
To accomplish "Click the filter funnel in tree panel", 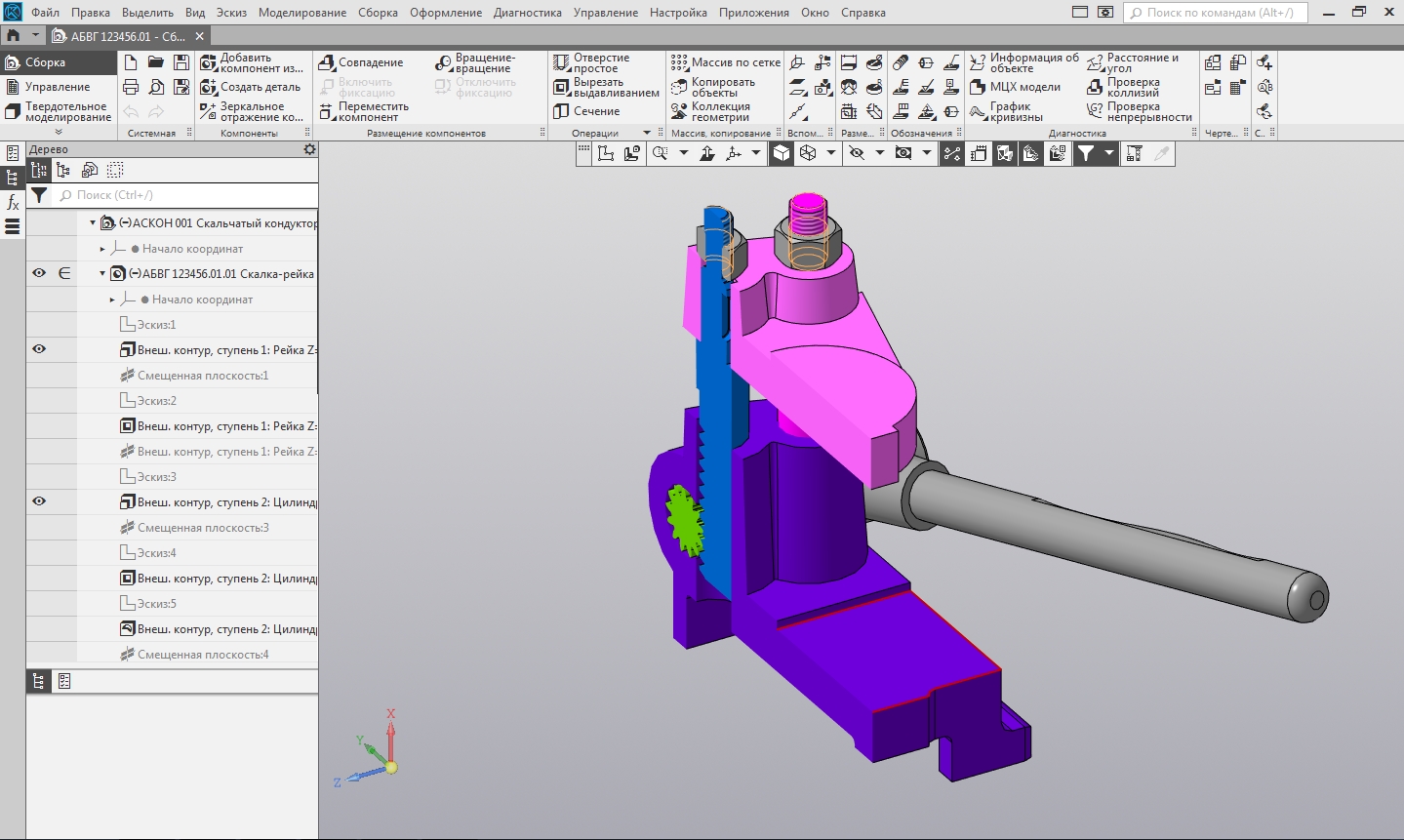I will coord(39,195).
